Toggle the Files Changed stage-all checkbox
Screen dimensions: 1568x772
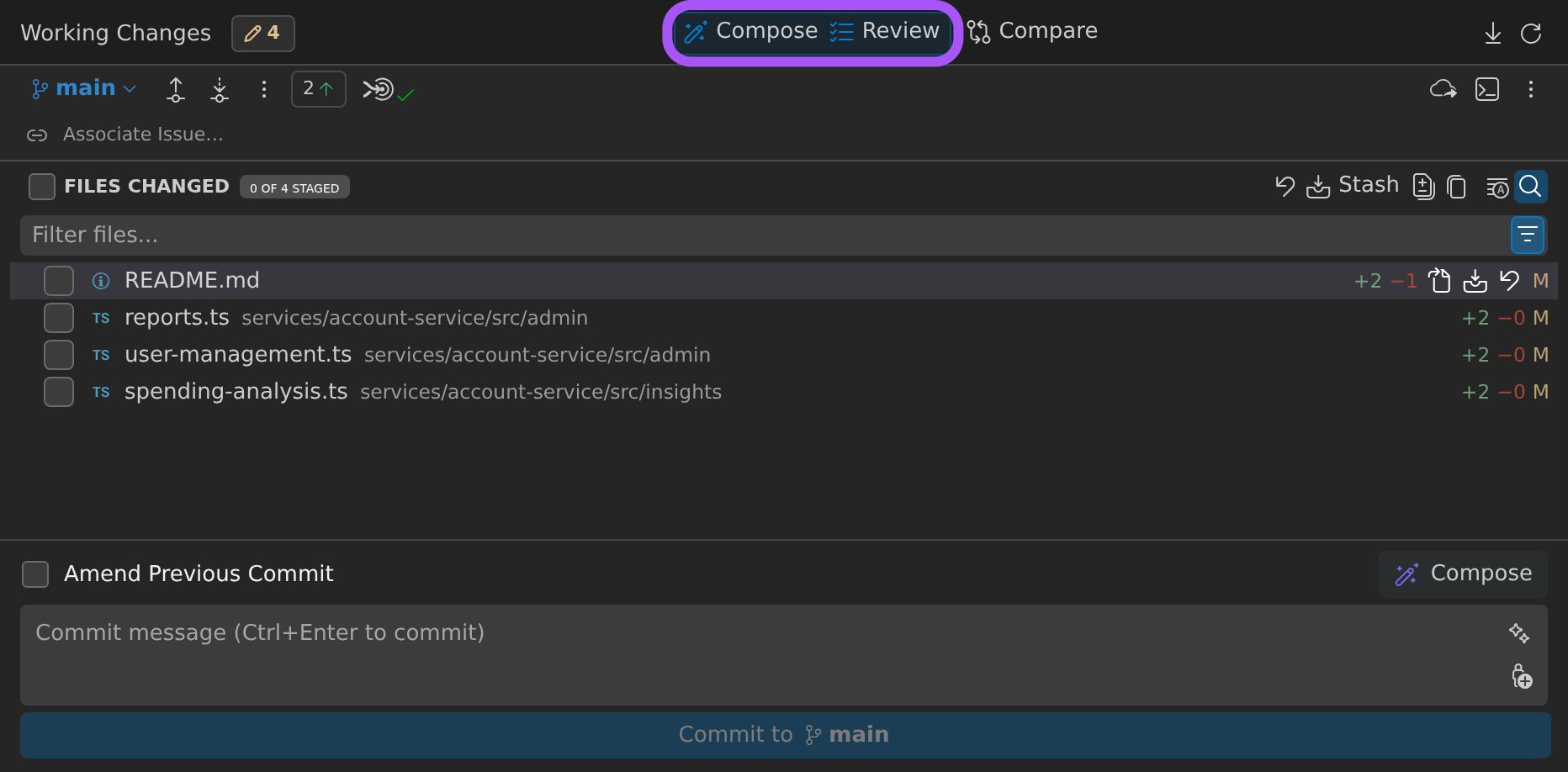pyautogui.click(x=42, y=187)
